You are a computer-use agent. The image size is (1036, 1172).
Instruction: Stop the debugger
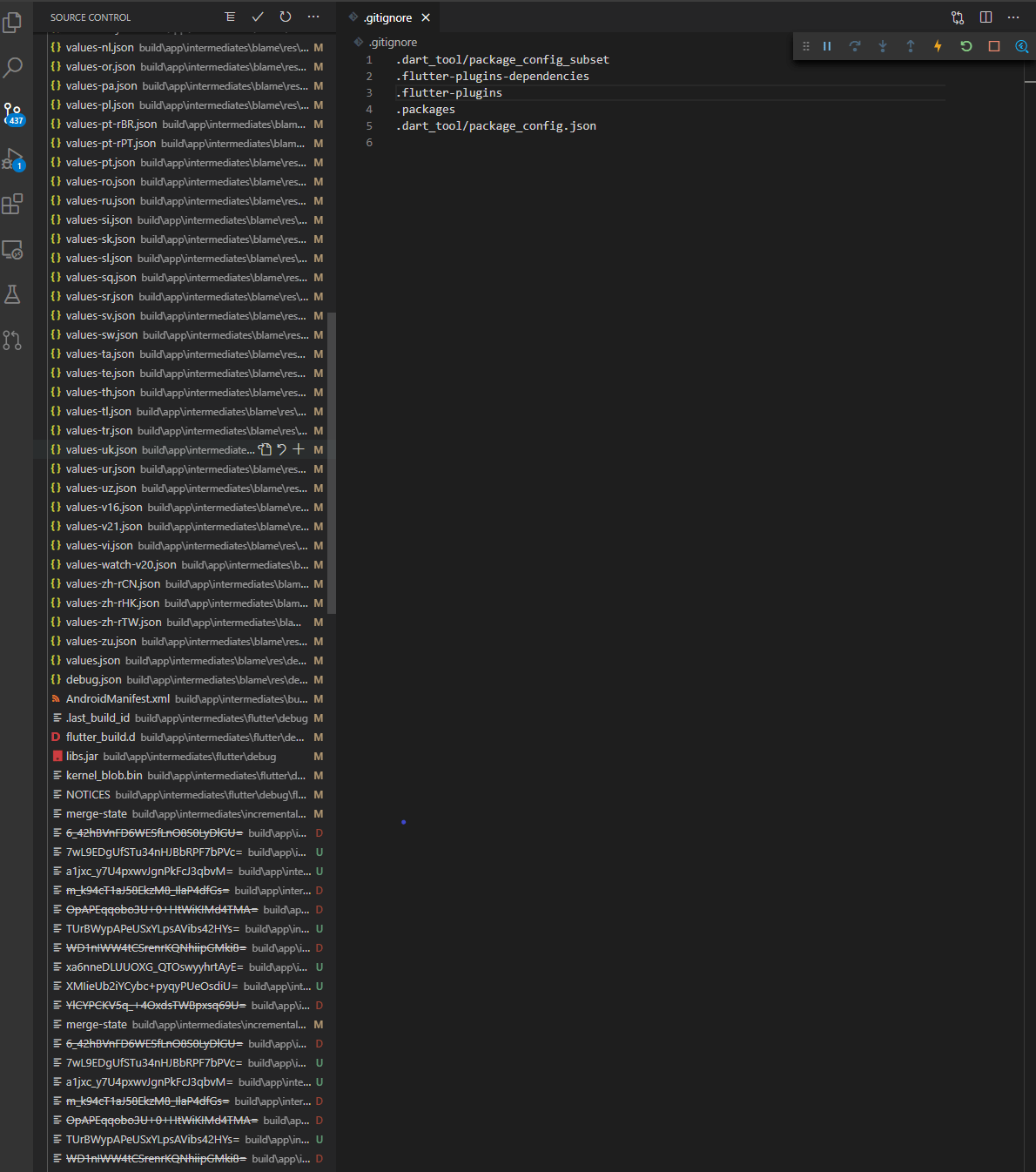993,46
